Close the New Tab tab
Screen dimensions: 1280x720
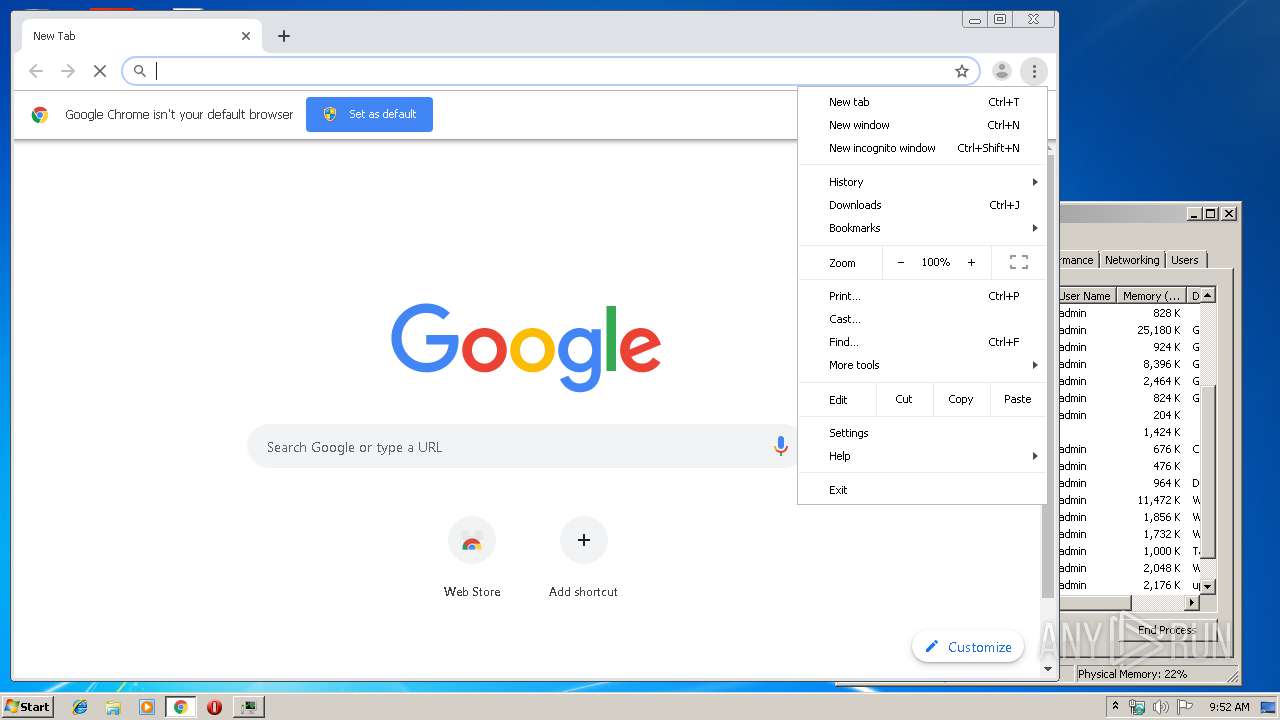(246, 36)
